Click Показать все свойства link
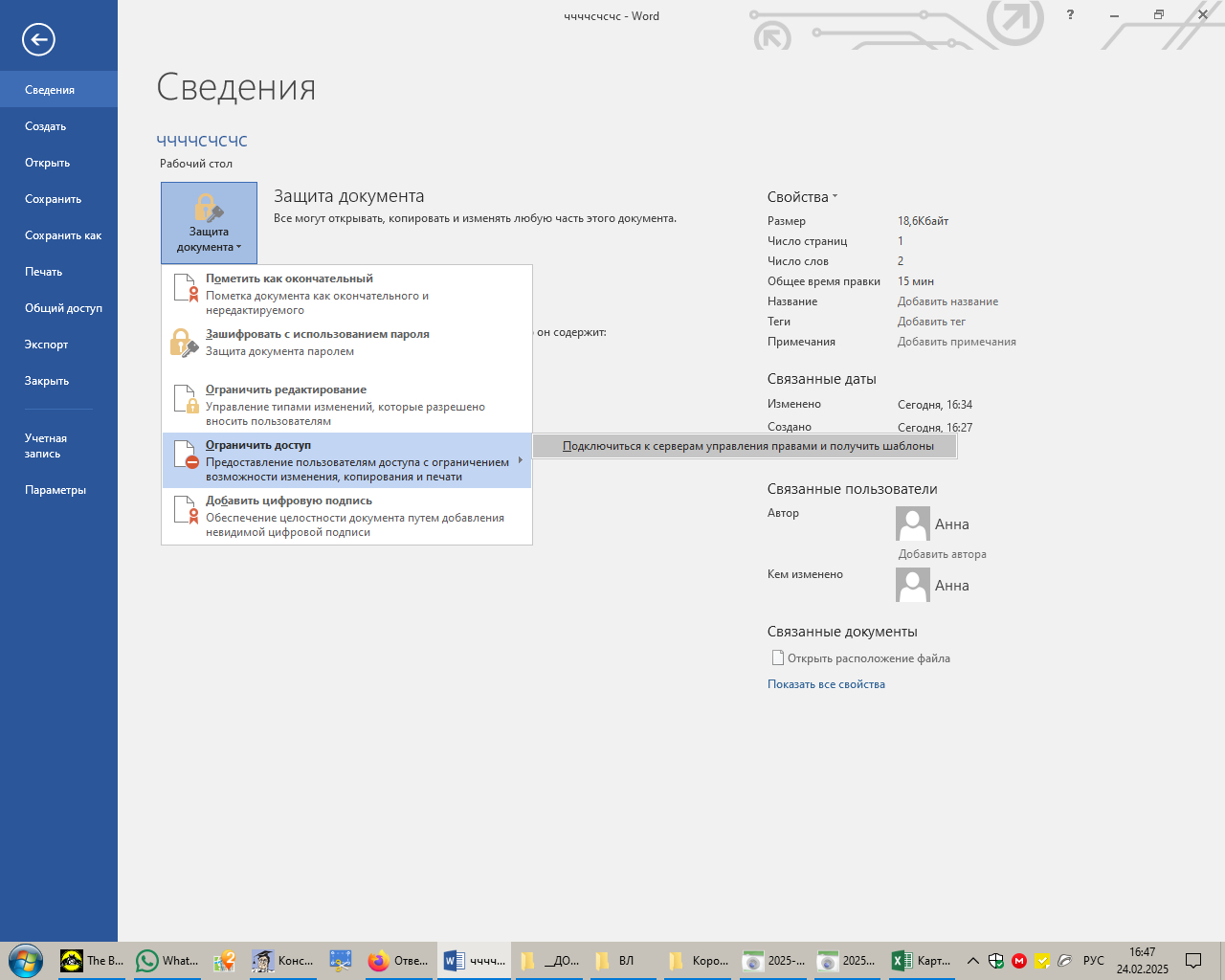Viewport: 1225px width, 980px height. (826, 684)
